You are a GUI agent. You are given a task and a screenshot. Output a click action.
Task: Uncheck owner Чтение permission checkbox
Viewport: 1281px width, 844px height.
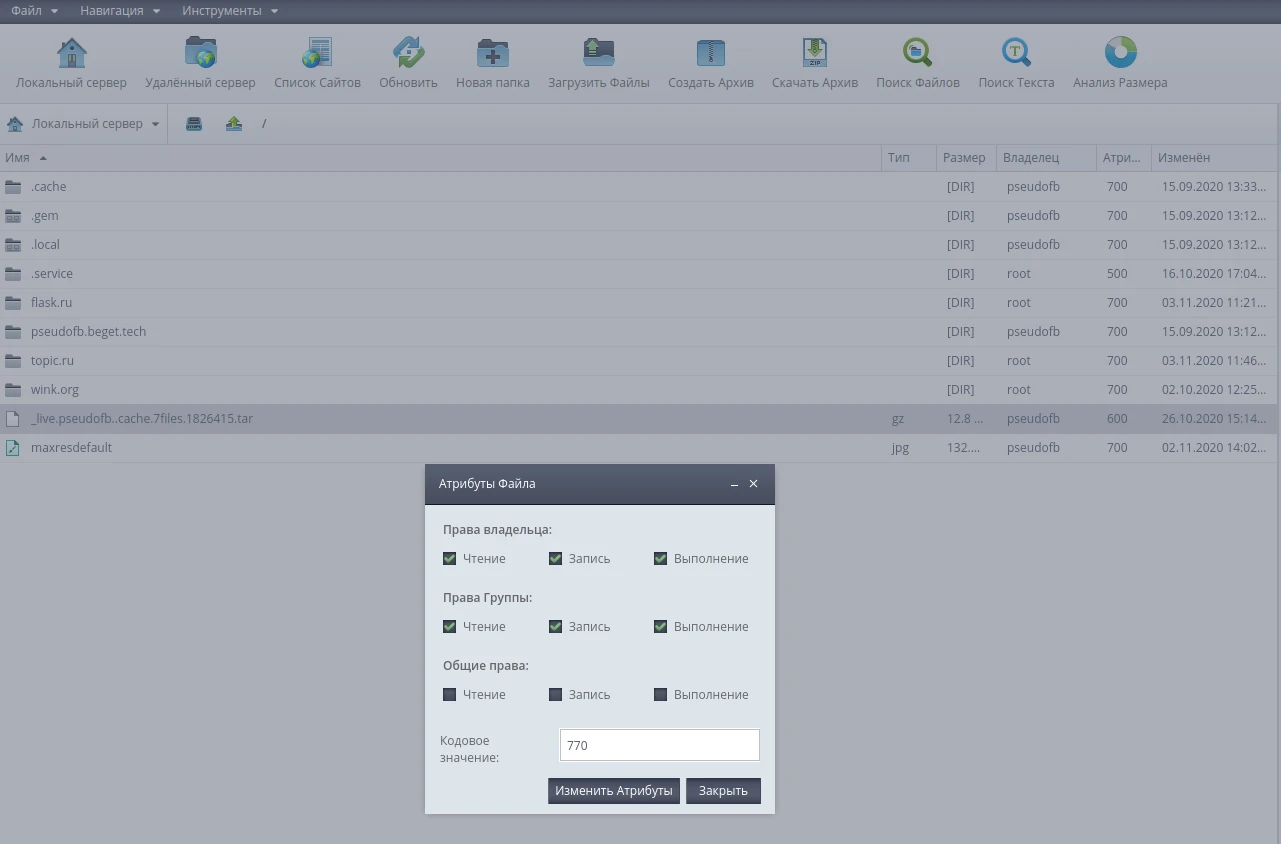(450, 559)
